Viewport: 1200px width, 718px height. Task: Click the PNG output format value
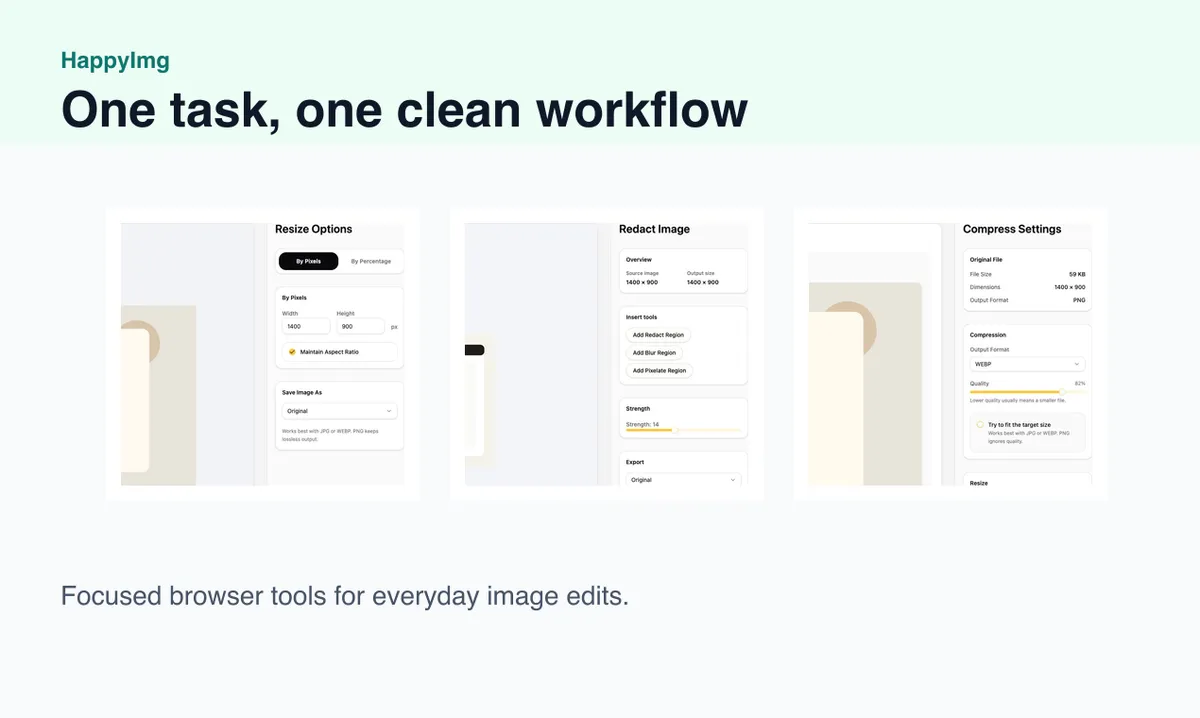1079,300
